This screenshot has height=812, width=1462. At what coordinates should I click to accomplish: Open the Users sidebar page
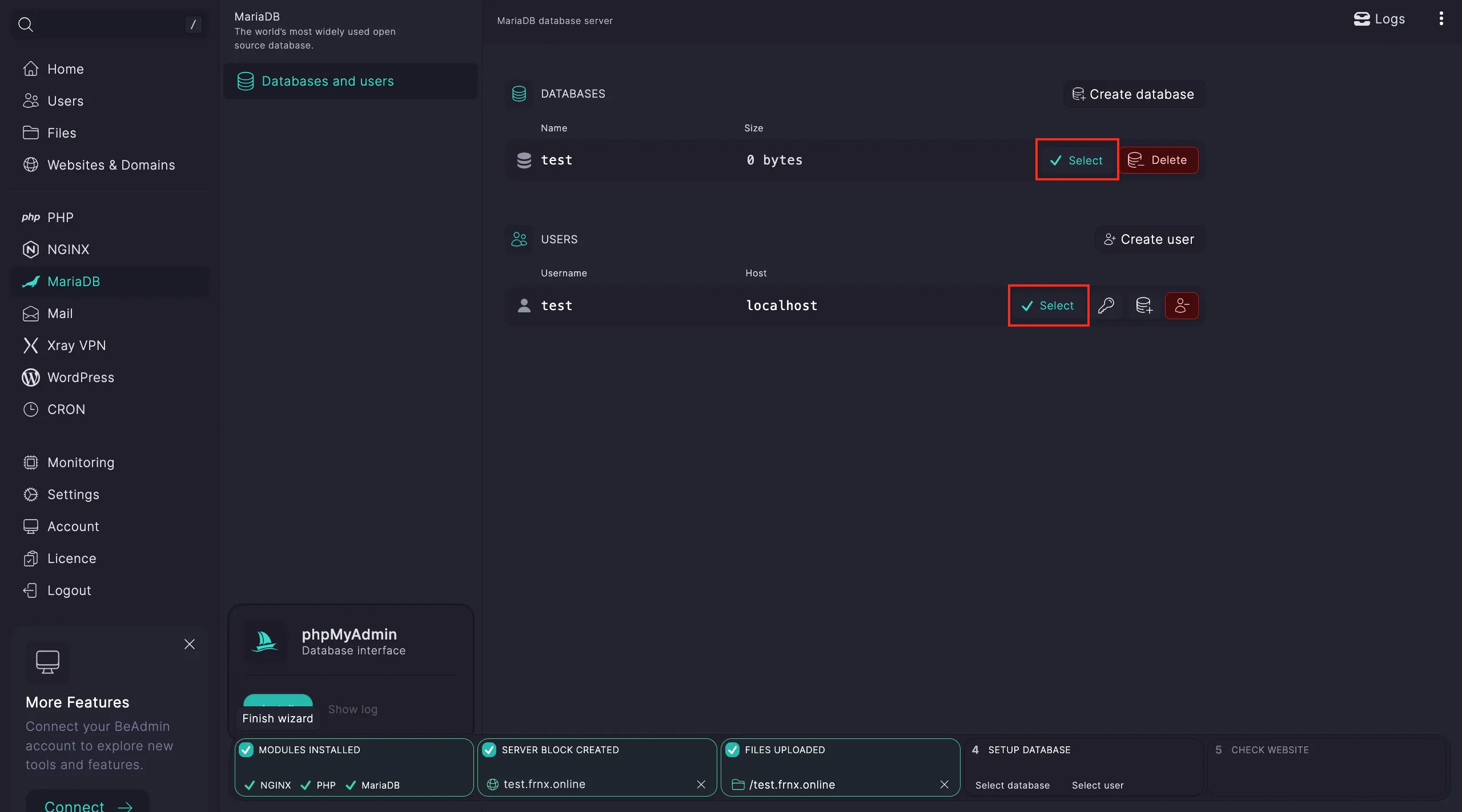tap(110, 101)
